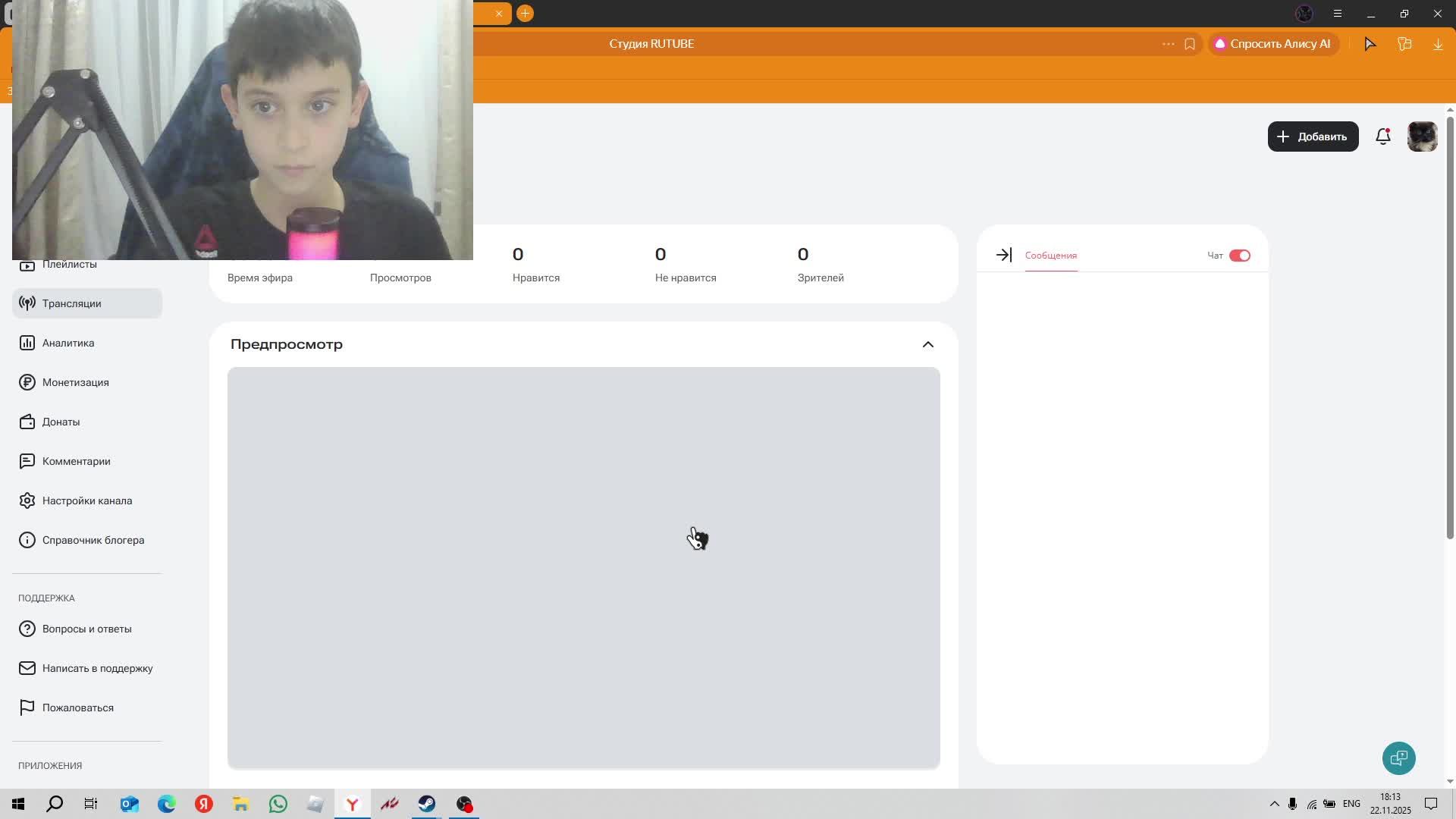1456x819 pixels.
Task: Open Монетизация in the sidebar
Action: tap(75, 382)
